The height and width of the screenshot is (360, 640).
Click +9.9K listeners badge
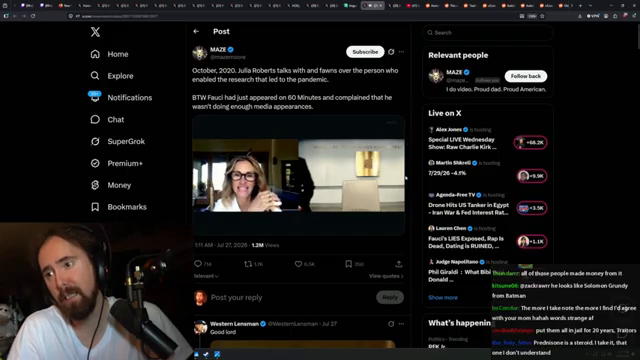point(531,176)
